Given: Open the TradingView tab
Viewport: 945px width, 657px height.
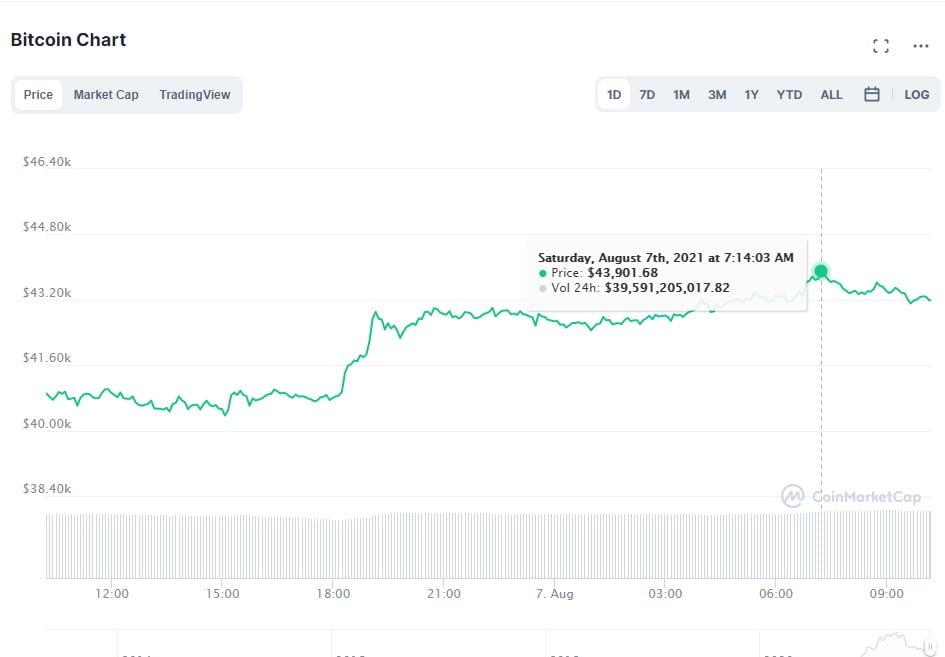Looking at the screenshot, I should (195, 95).
